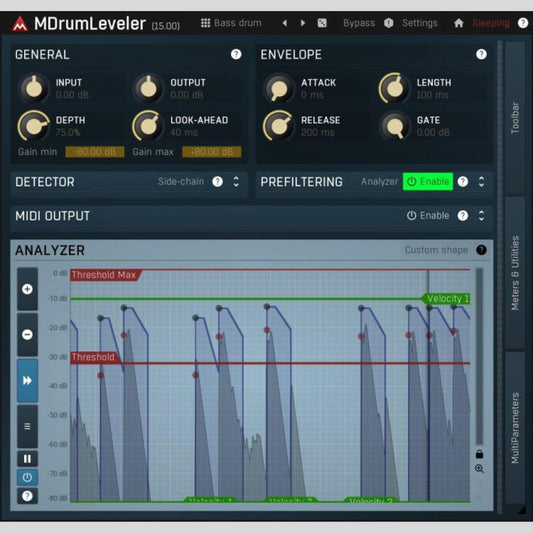Image resolution: width=533 pixels, height=533 pixels.
Task: Click the home icon in header
Action: (x=459, y=23)
